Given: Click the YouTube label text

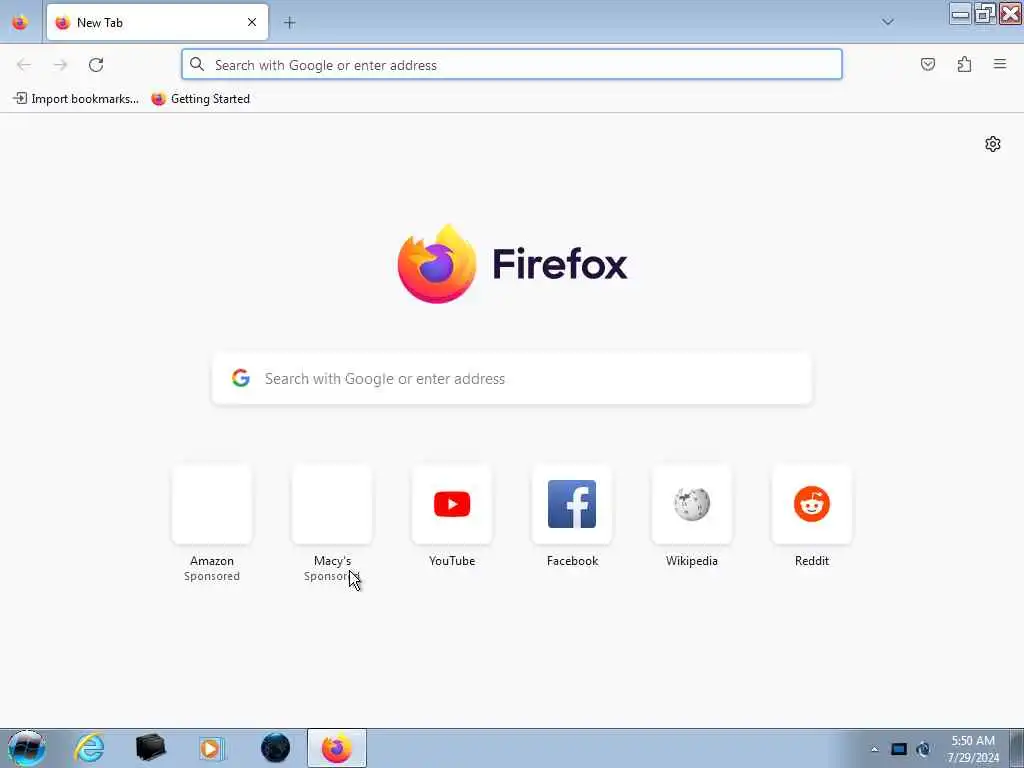Looking at the screenshot, I should (x=452, y=561).
